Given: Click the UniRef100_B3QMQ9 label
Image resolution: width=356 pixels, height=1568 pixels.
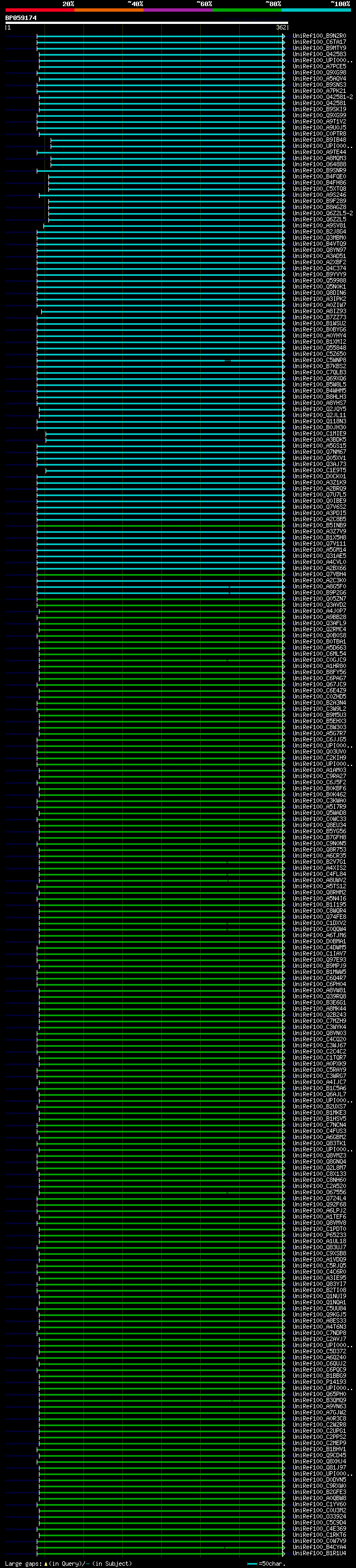Looking at the screenshot, I should [x=319, y=1400].
